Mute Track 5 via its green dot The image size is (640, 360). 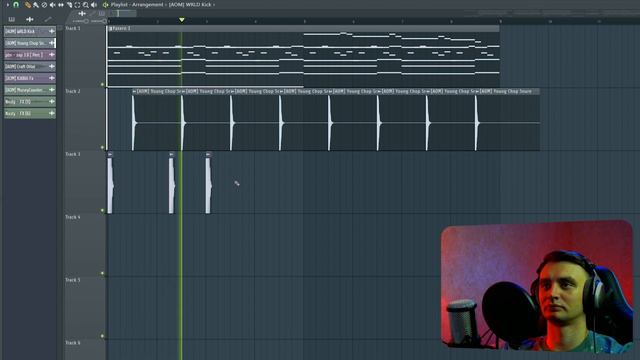pyautogui.click(x=102, y=336)
